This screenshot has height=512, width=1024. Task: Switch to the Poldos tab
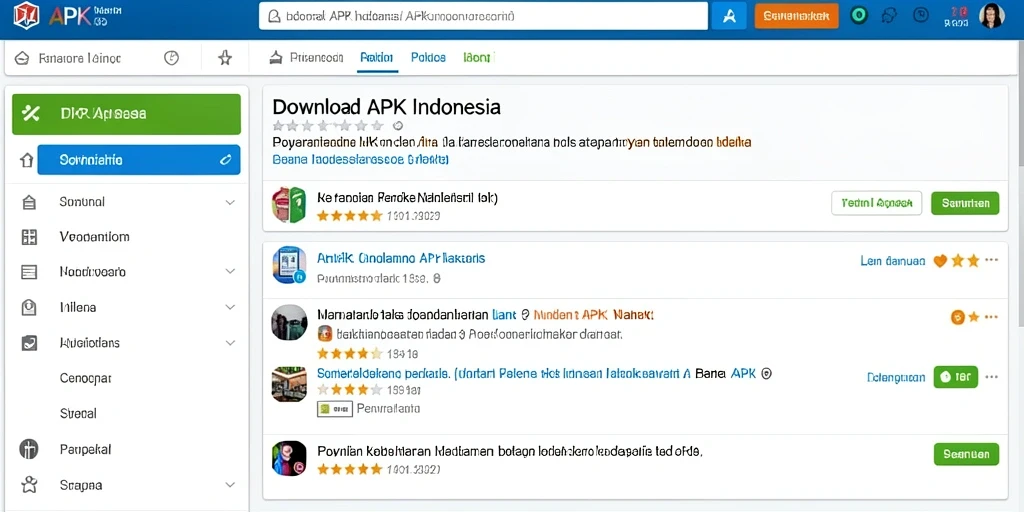click(428, 57)
